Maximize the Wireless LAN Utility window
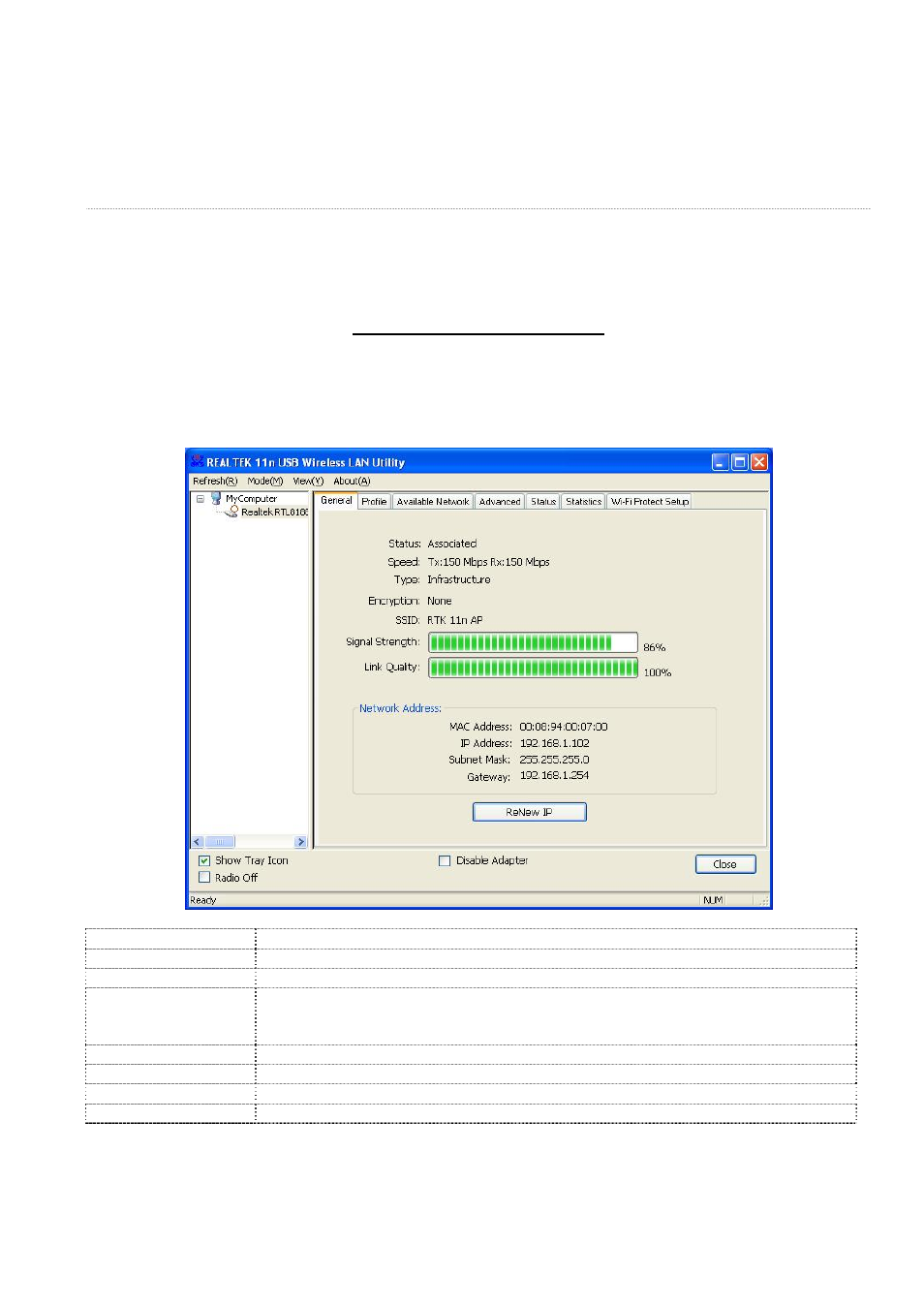The width and height of the screenshot is (924, 1308). coord(739,462)
